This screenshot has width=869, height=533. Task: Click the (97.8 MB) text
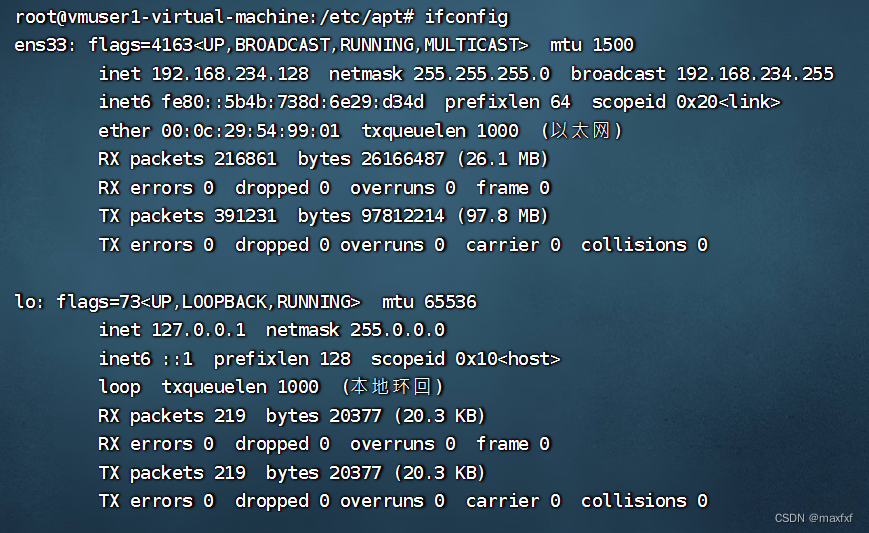tap(503, 216)
